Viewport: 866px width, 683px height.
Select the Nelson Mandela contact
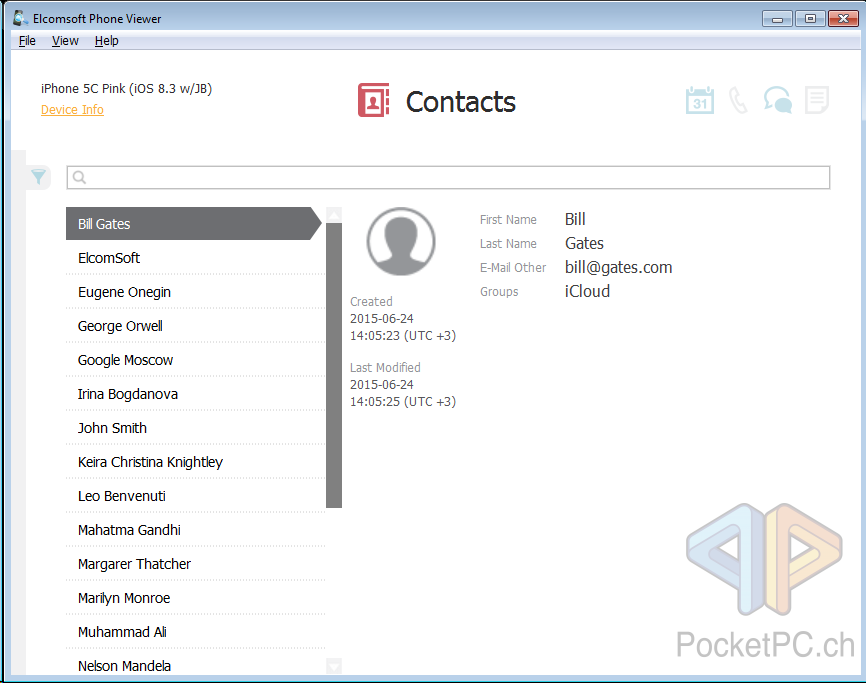(x=196, y=663)
